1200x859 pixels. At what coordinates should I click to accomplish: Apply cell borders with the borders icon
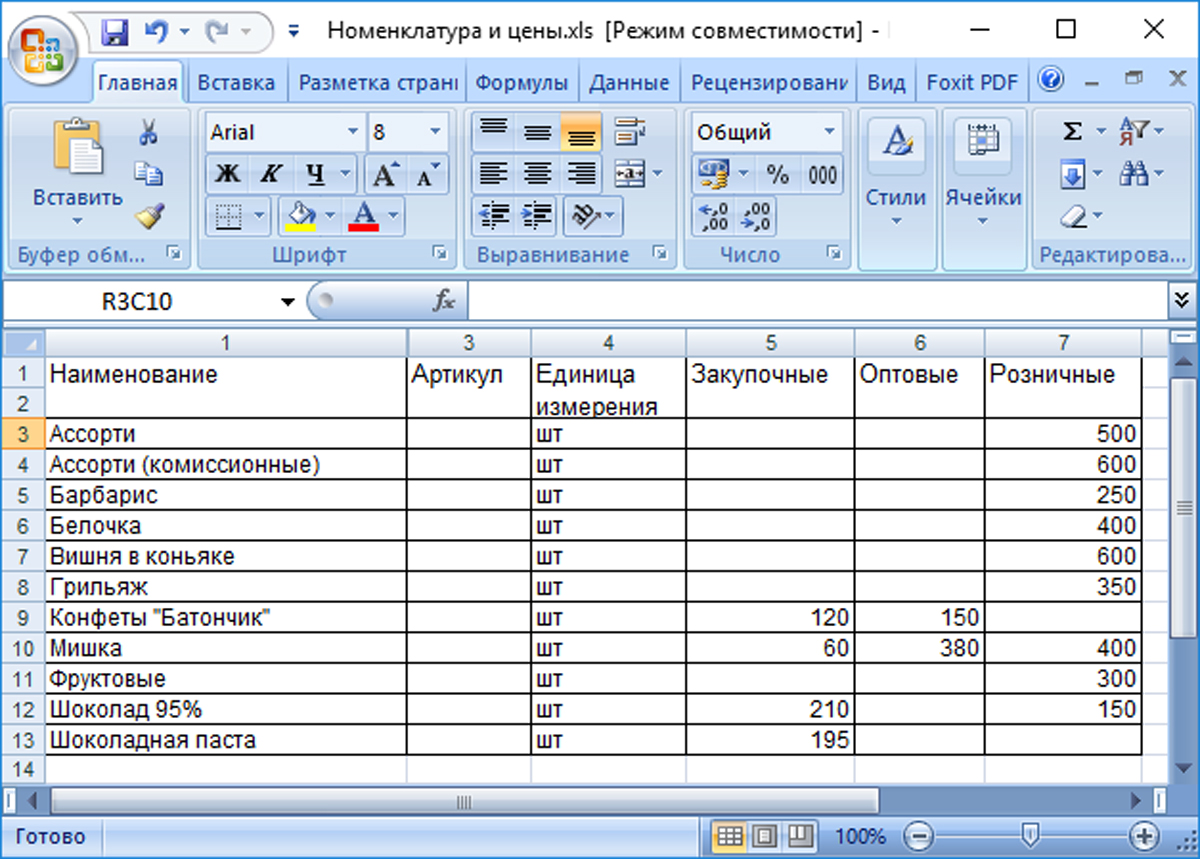[229, 215]
